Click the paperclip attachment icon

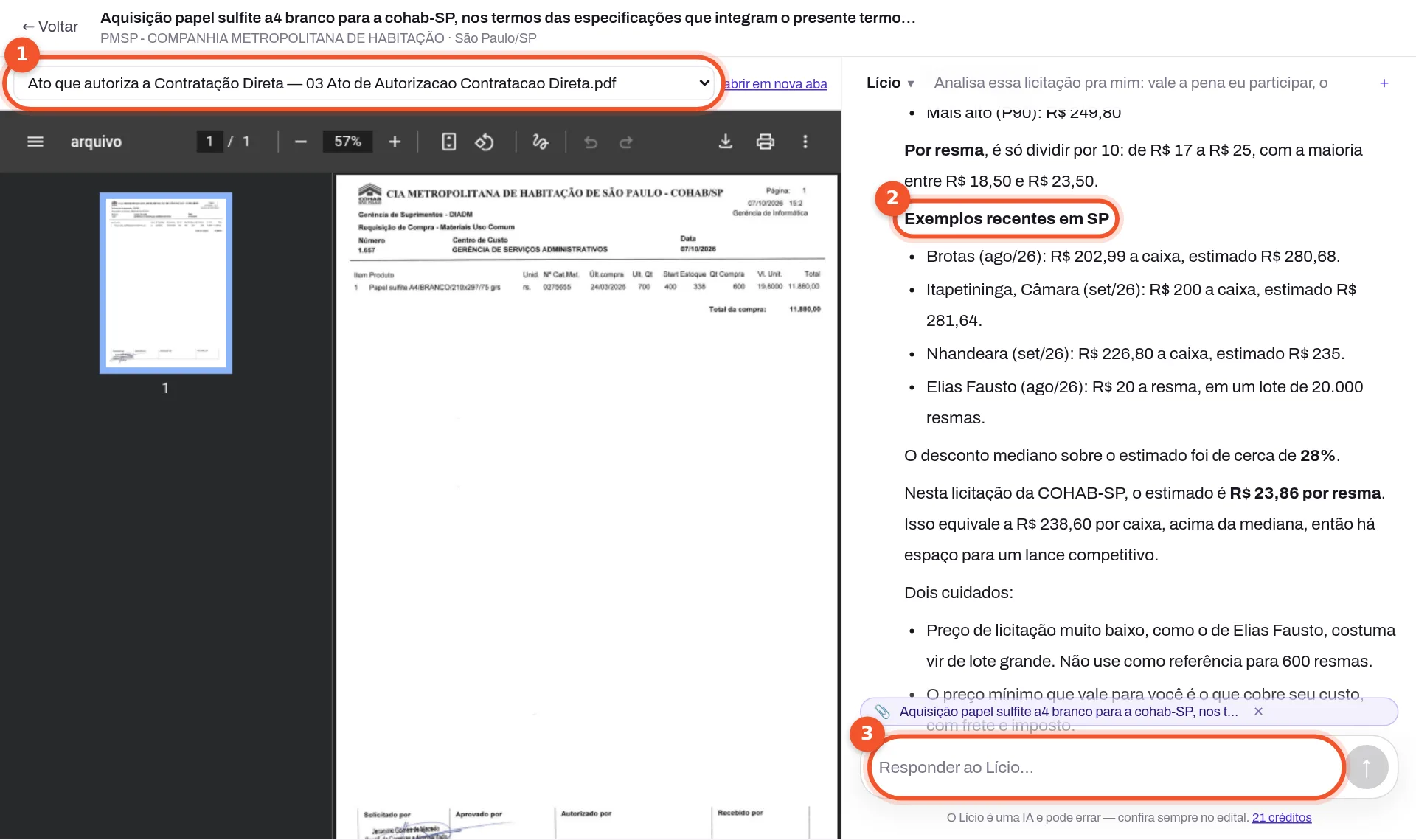(x=883, y=712)
